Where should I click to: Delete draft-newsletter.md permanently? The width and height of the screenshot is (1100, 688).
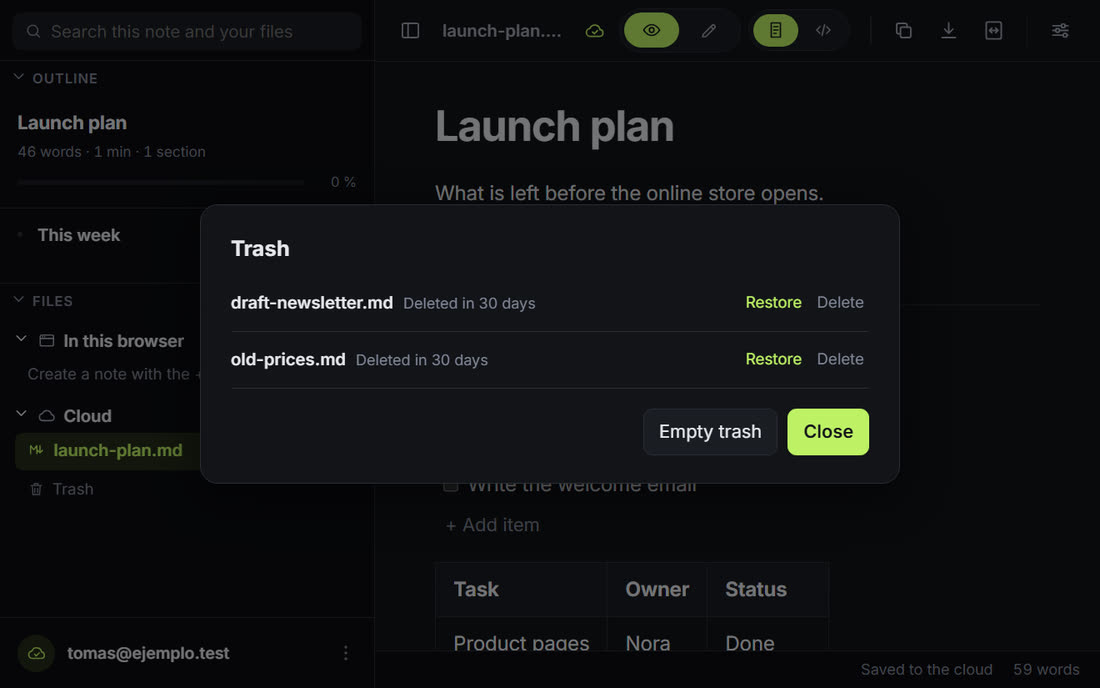[x=840, y=302]
